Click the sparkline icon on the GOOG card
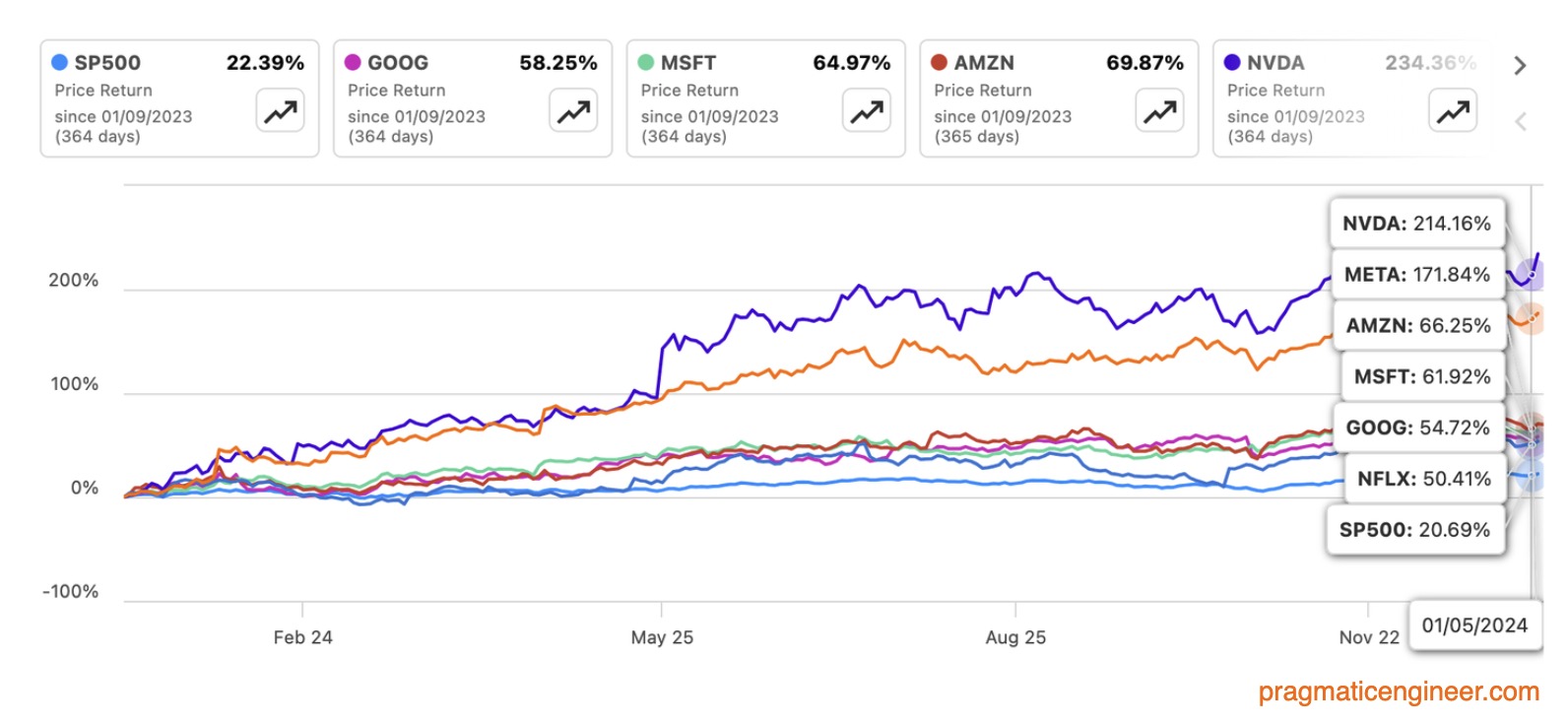This screenshot has height=725, width=1568. (x=572, y=111)
